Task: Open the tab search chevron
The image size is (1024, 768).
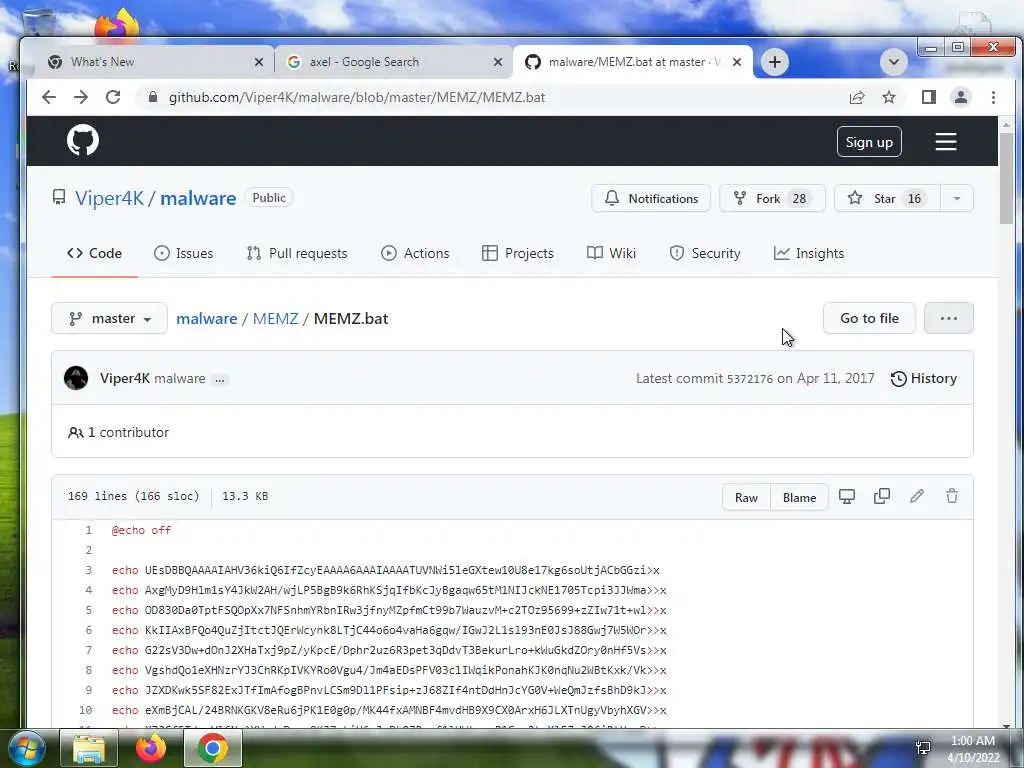Action: click(893, 62)
